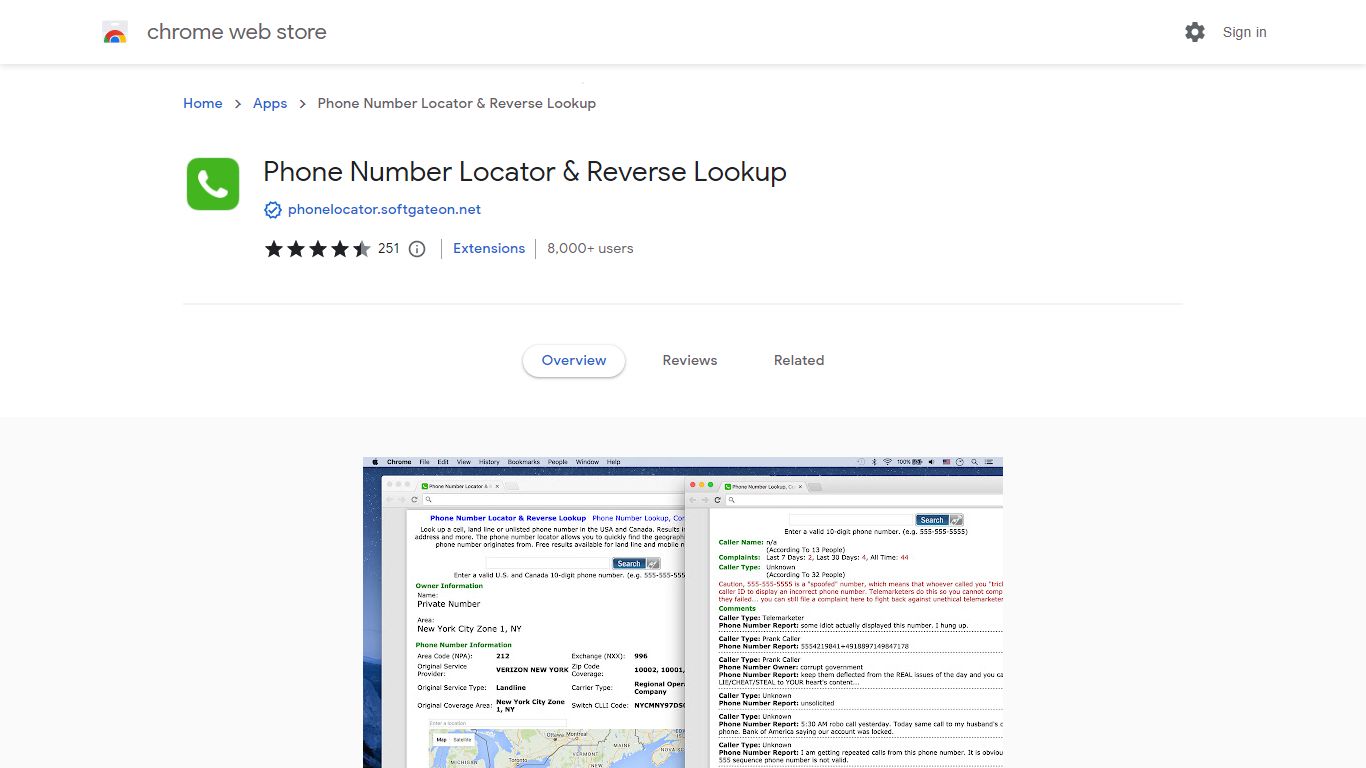The height and width of the screenshot is (768, 1366).
Task: Visit phonelocator.softgateon.net publisher link
Action: pos(384,210)
